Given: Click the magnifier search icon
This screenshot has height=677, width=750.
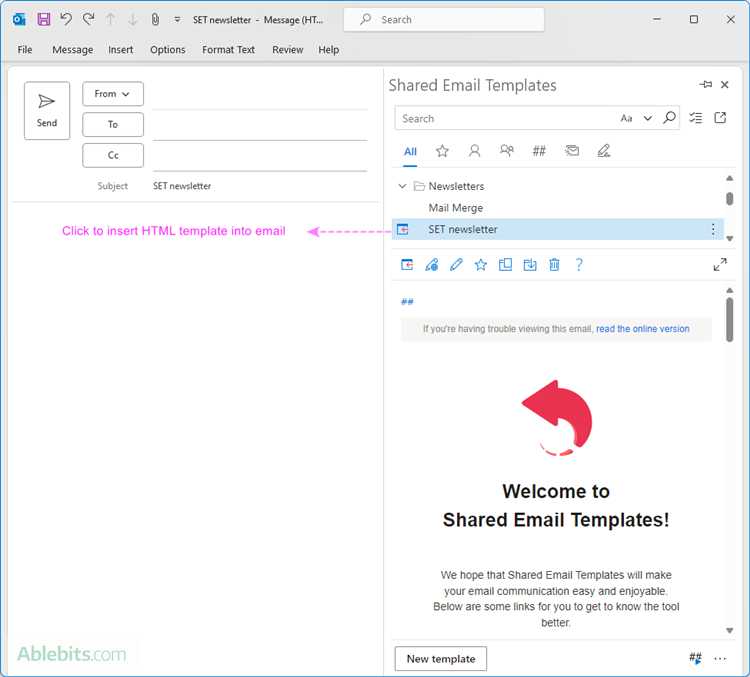Looking at the screenshot, I should [669, 117].
